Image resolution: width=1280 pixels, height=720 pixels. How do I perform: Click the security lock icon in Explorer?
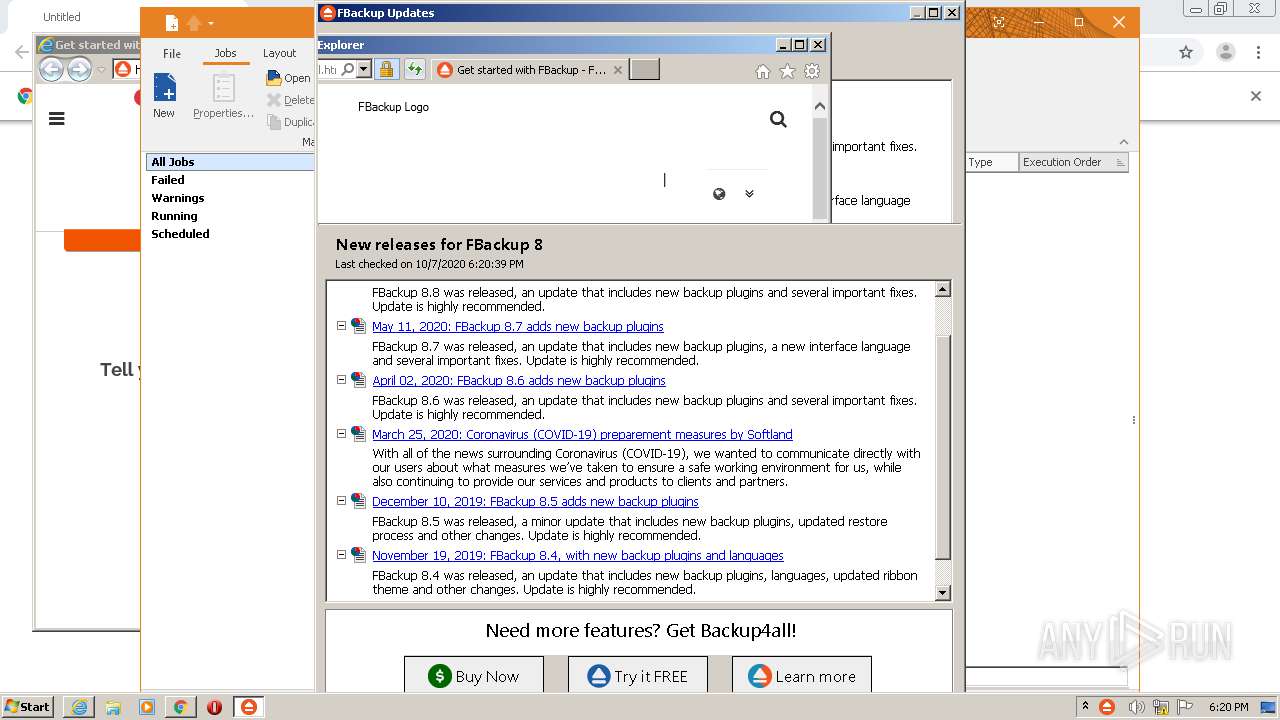(386, 69)
